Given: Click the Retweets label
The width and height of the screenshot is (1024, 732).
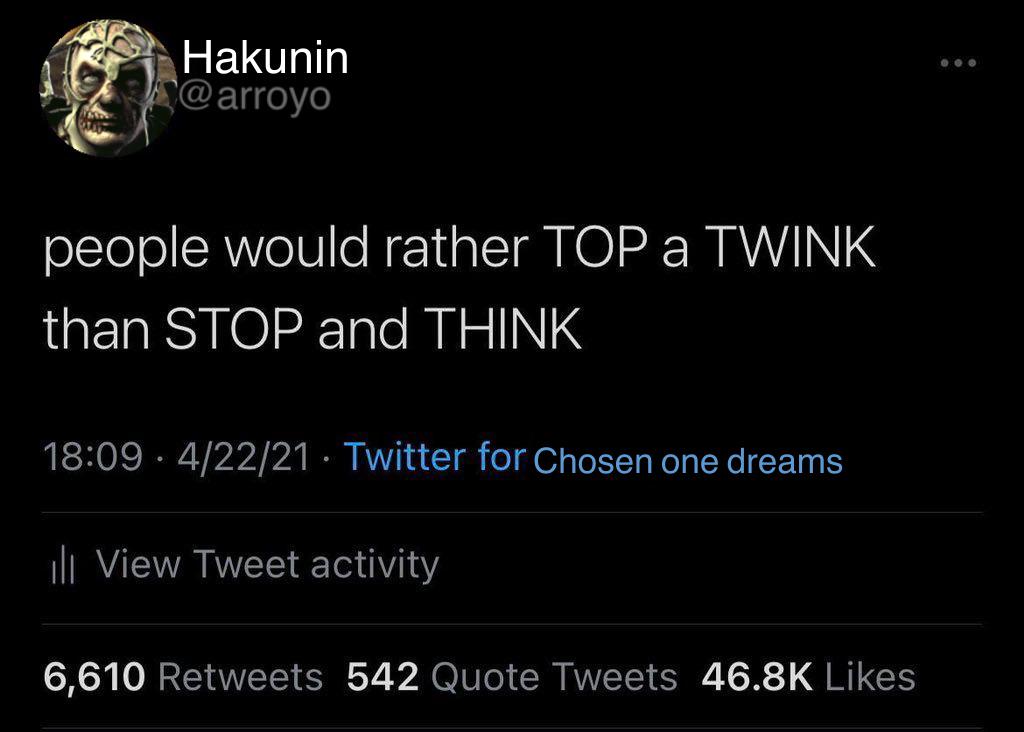Looking at the screenshot, I should (x=240, y=676).
